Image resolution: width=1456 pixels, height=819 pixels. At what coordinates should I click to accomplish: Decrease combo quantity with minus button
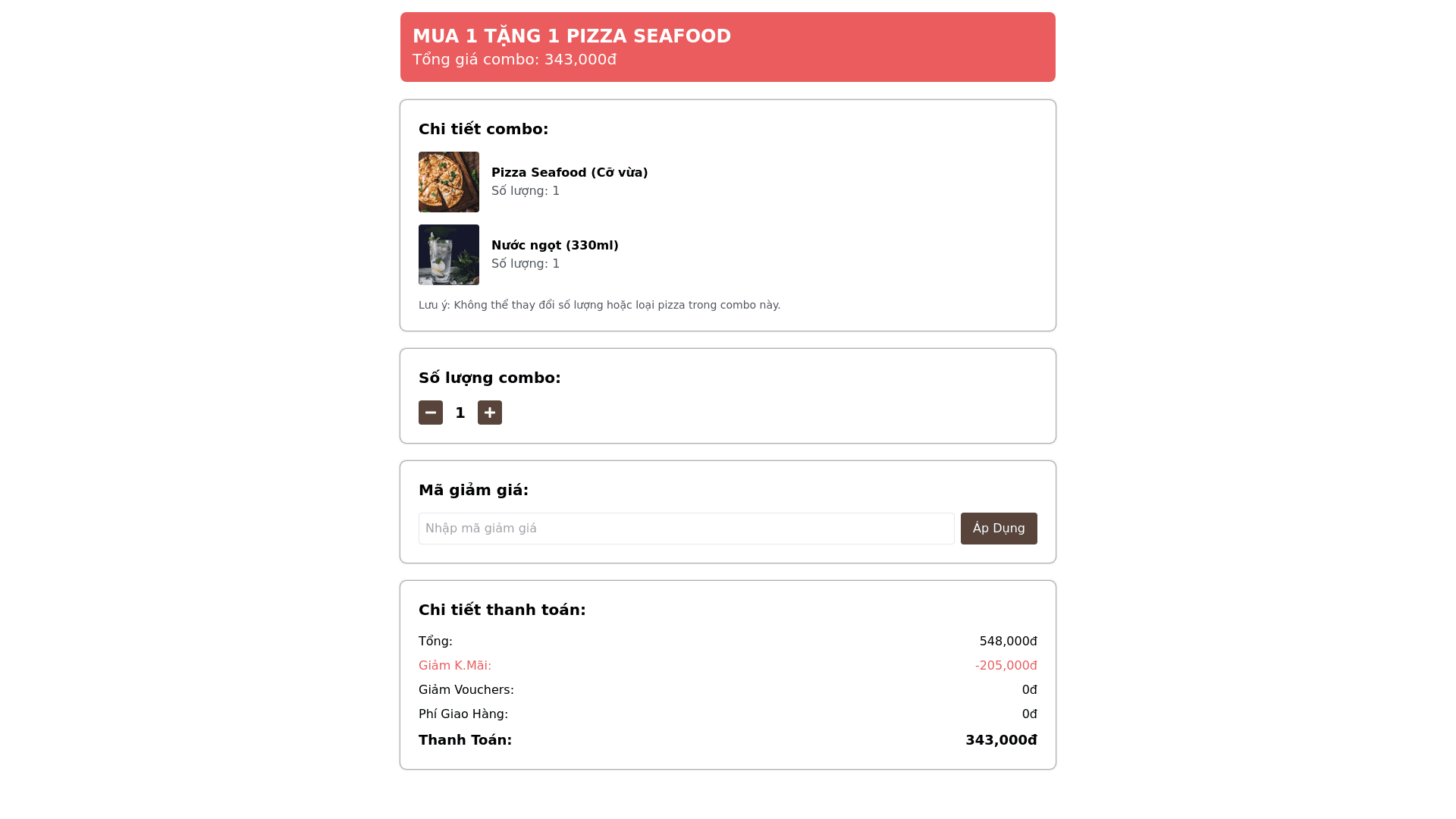tap(431, 413)
